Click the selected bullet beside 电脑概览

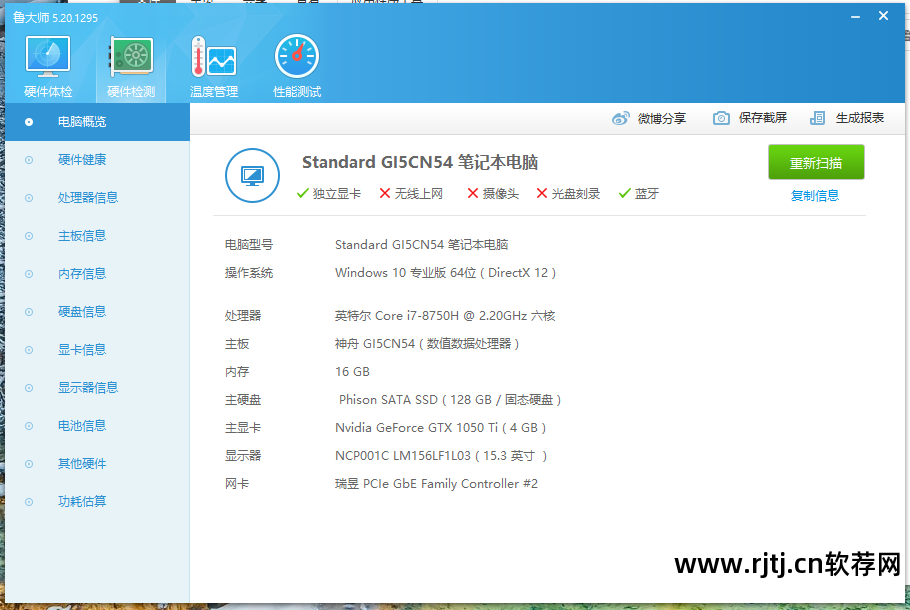point(29,122)
